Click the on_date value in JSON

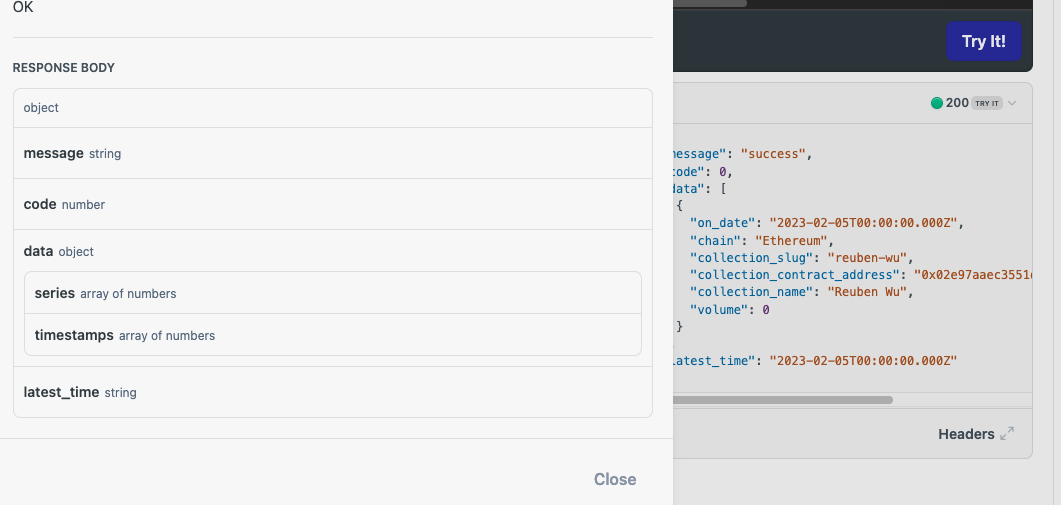pos(863,223)
